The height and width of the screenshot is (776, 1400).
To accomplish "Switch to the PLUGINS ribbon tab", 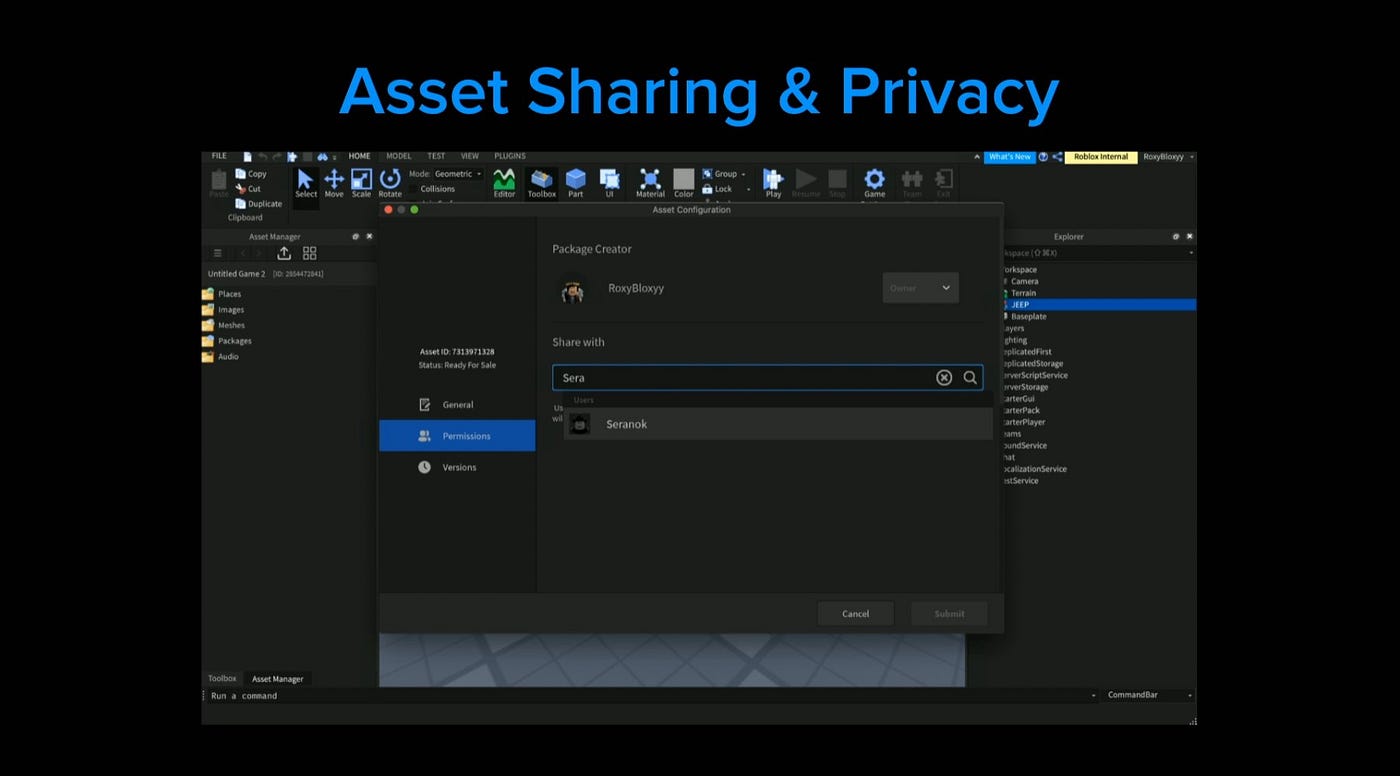I will tap(509, 156).
